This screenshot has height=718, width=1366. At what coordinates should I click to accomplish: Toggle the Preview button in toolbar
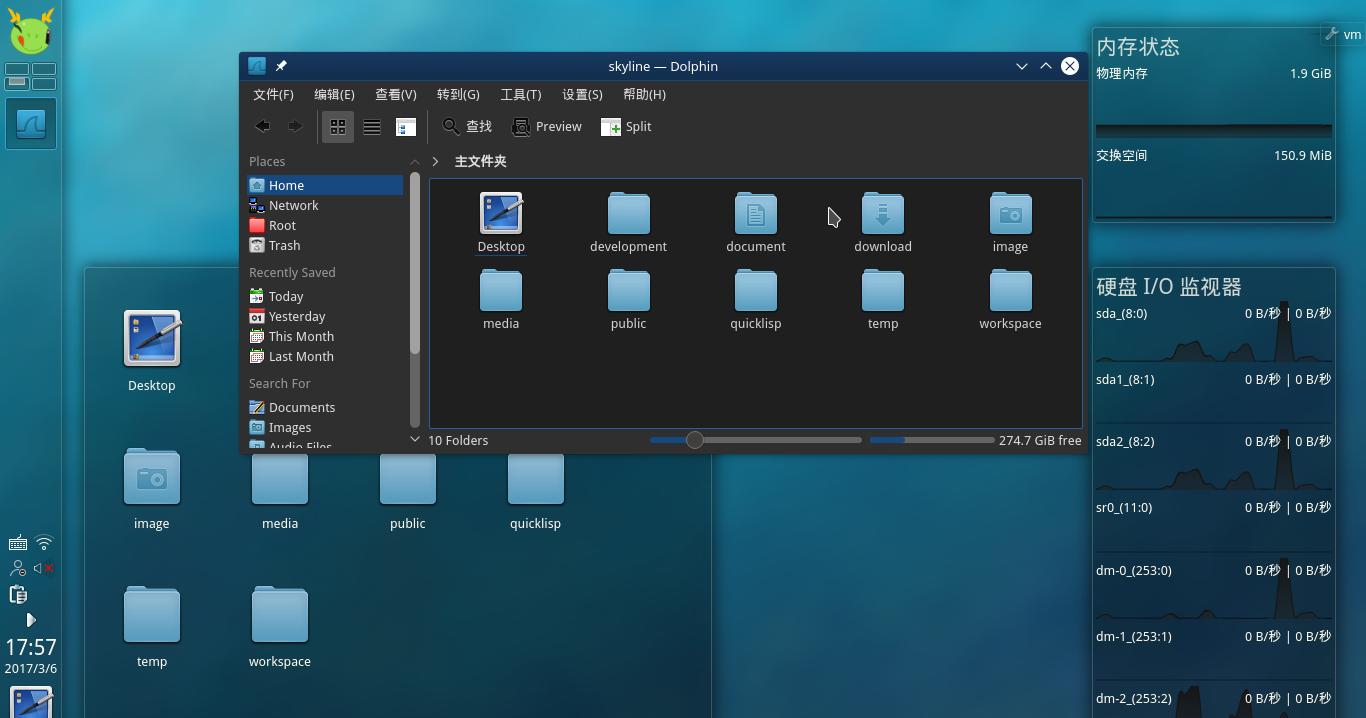click(x=546, y=126)
